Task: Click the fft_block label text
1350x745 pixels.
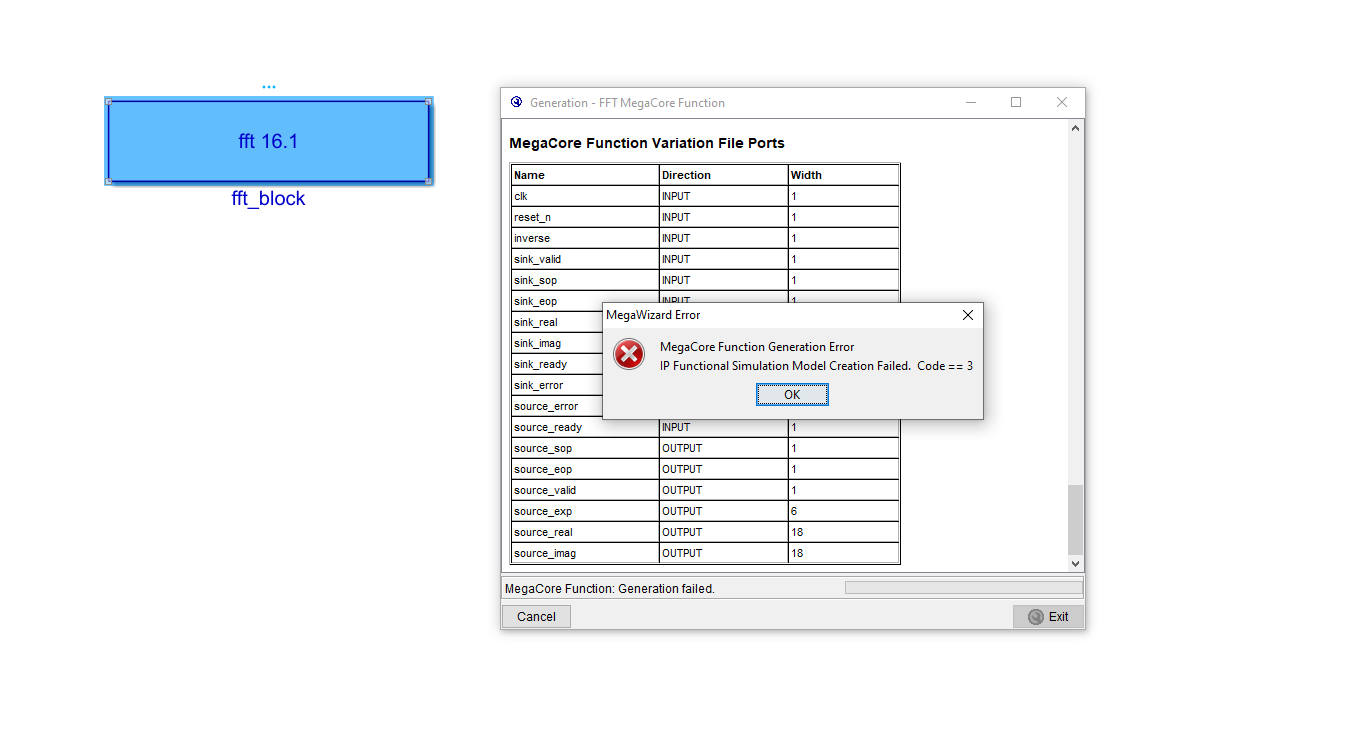Action: pos(268,198)
